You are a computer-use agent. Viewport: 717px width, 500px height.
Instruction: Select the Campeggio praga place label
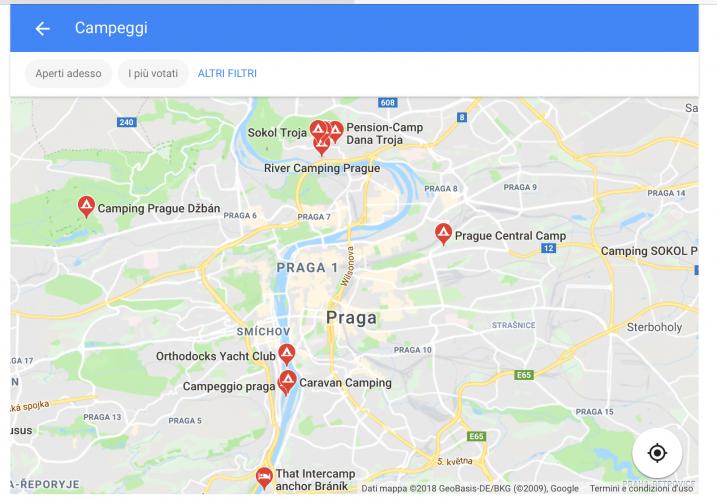coord(229,387)
